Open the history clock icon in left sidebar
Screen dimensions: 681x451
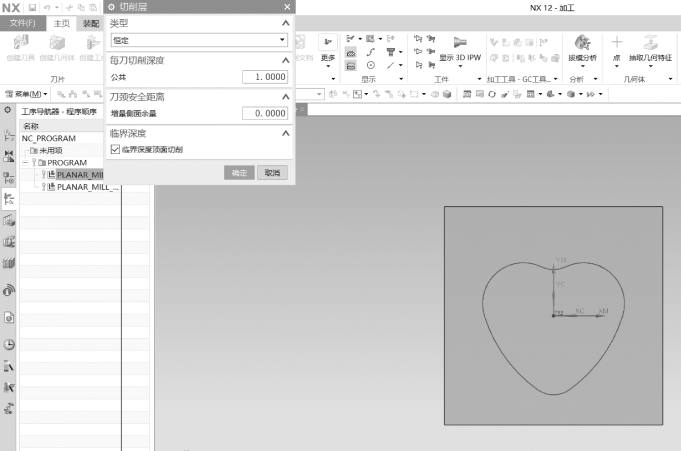pyautogui.click(x=9, y=344)
